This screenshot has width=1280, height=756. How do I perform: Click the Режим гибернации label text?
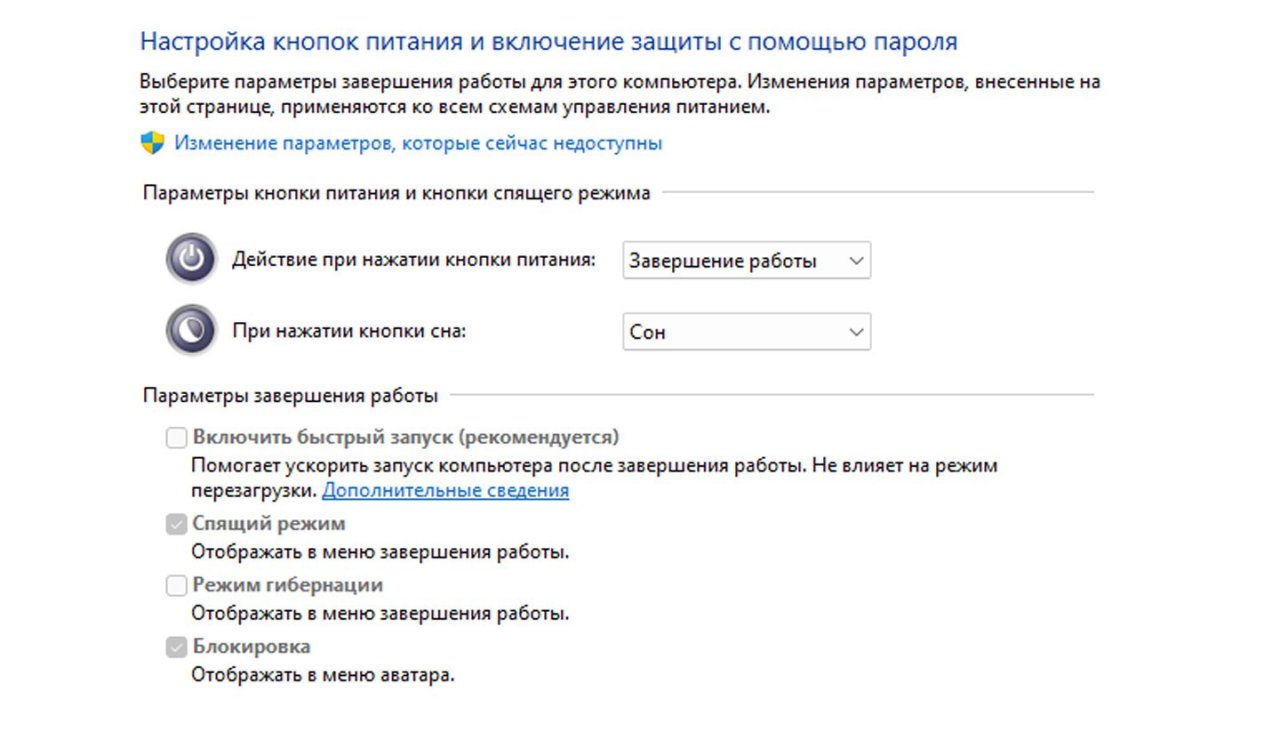[x=288, y=585]
